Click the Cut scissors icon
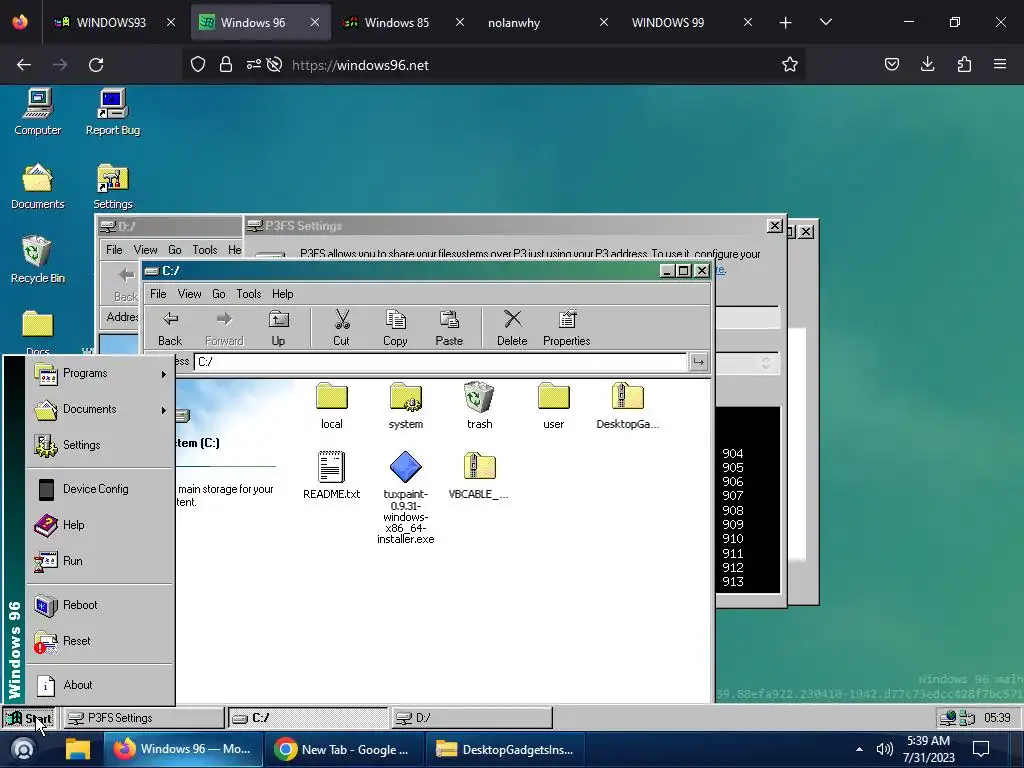The image size is (1024, 768). (x=342, y=328)
